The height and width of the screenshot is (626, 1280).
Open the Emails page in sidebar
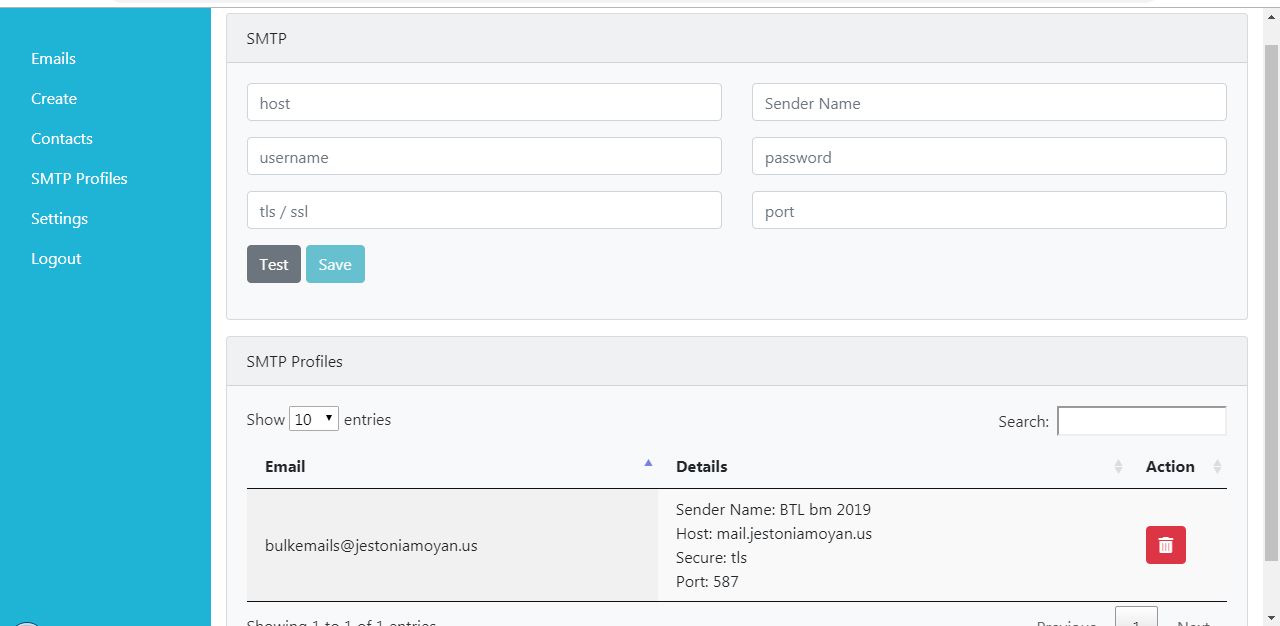click(53, 58)
